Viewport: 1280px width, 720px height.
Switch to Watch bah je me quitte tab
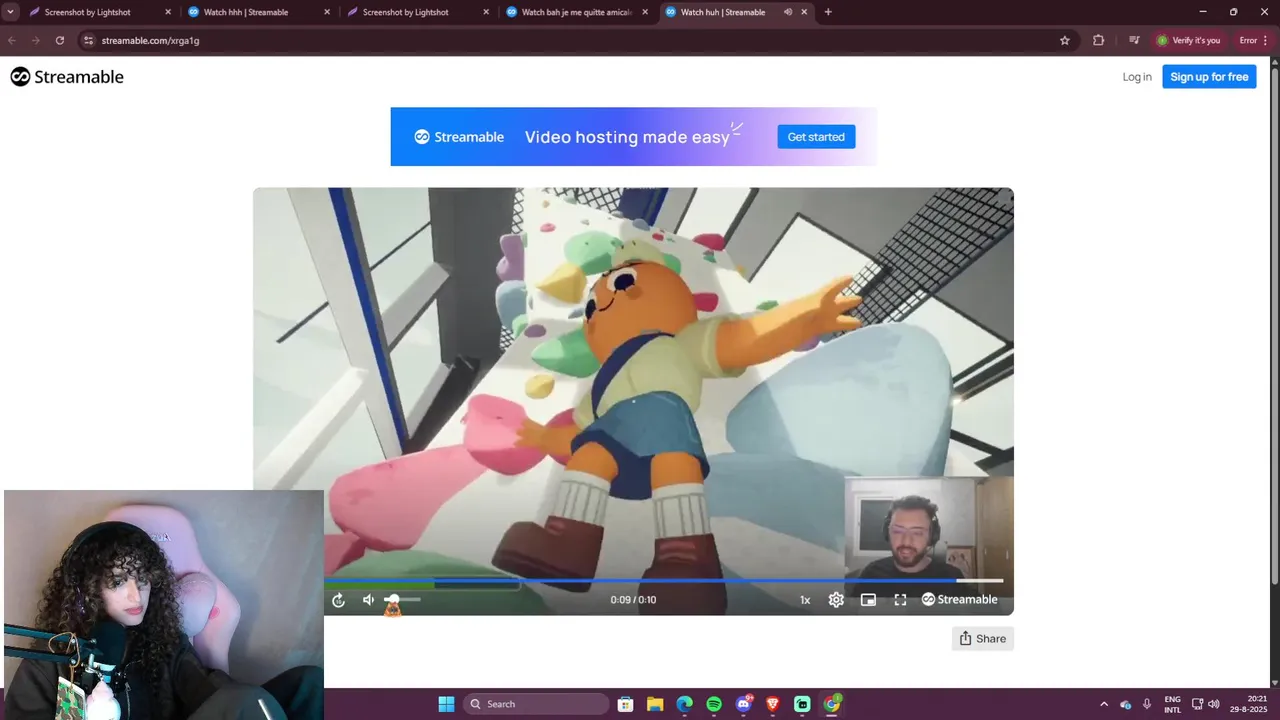pos(576,12)
